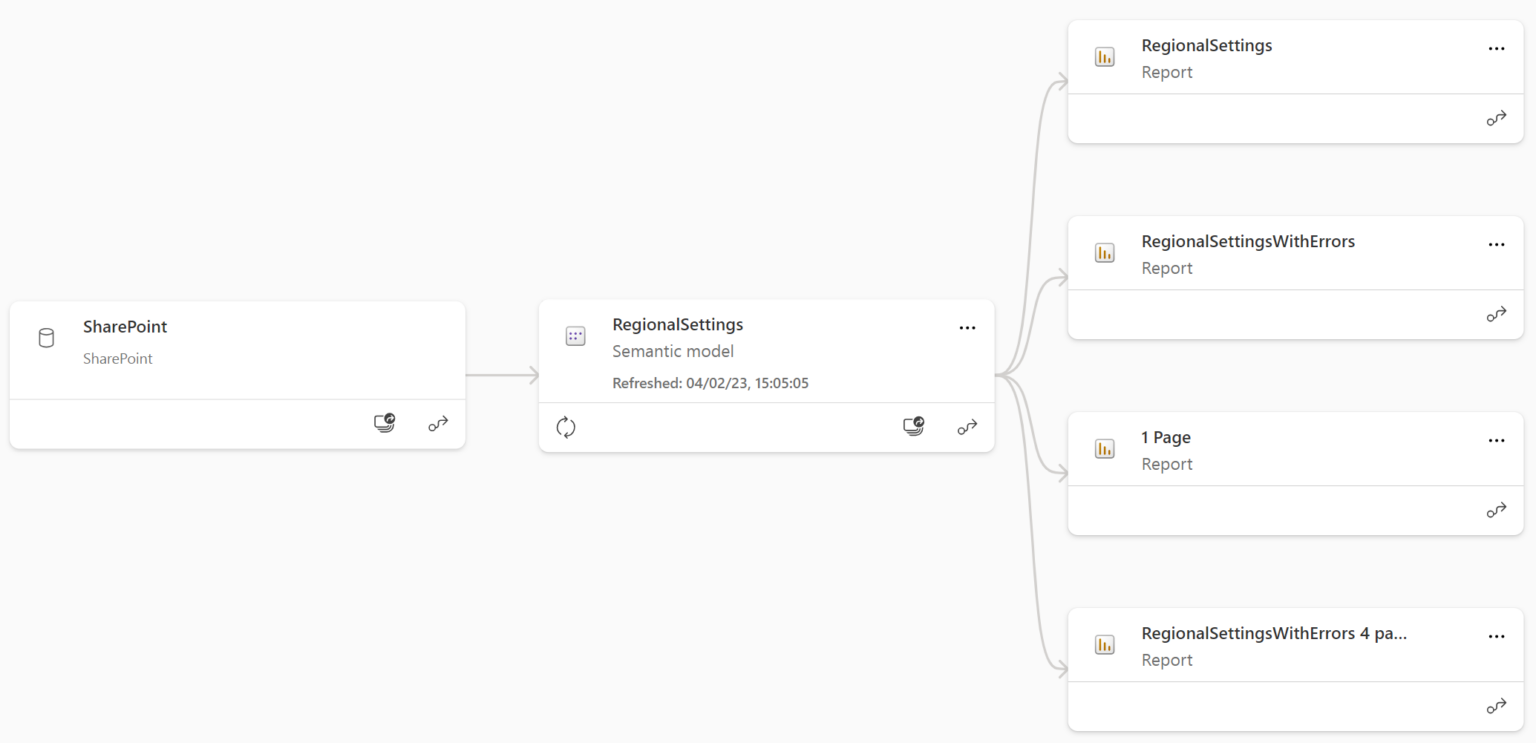1536x743 pixels.
Task: Open options menu on the semantic model card
Action: [967, 327]
